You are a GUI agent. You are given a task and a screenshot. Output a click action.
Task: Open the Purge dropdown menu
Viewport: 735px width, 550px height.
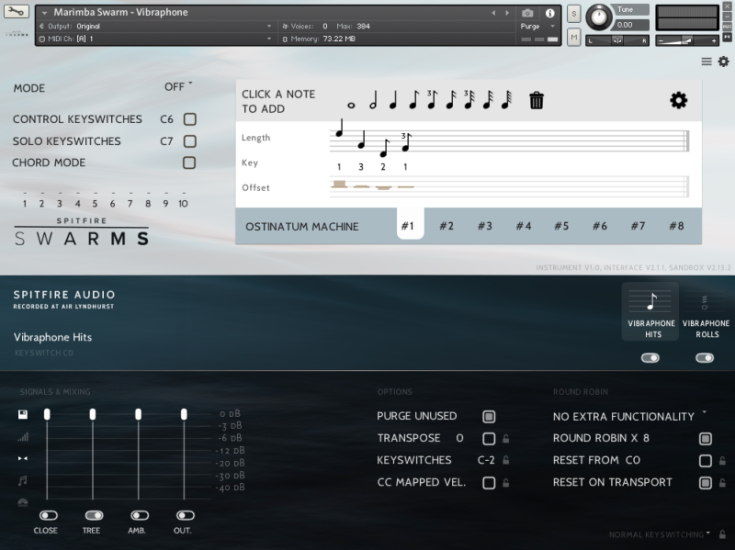click(538, 26)
